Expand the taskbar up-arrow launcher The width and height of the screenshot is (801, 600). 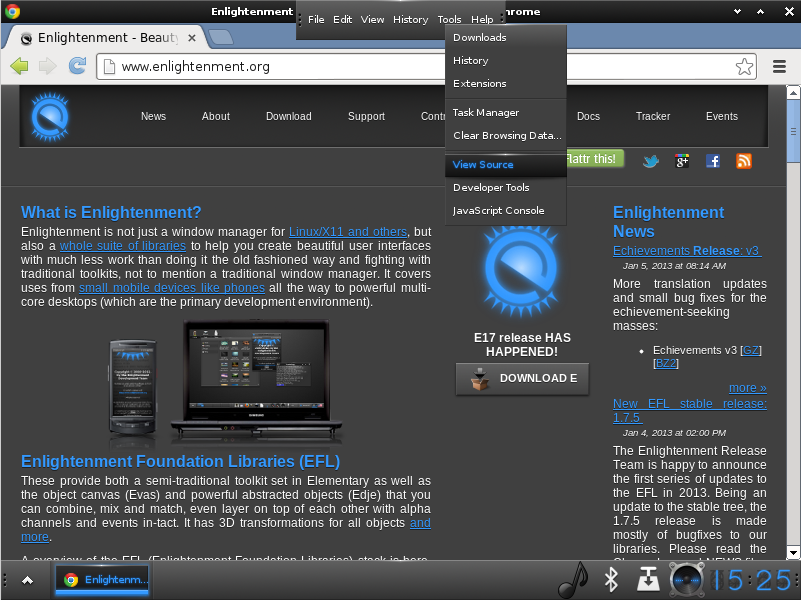(27, 580)
